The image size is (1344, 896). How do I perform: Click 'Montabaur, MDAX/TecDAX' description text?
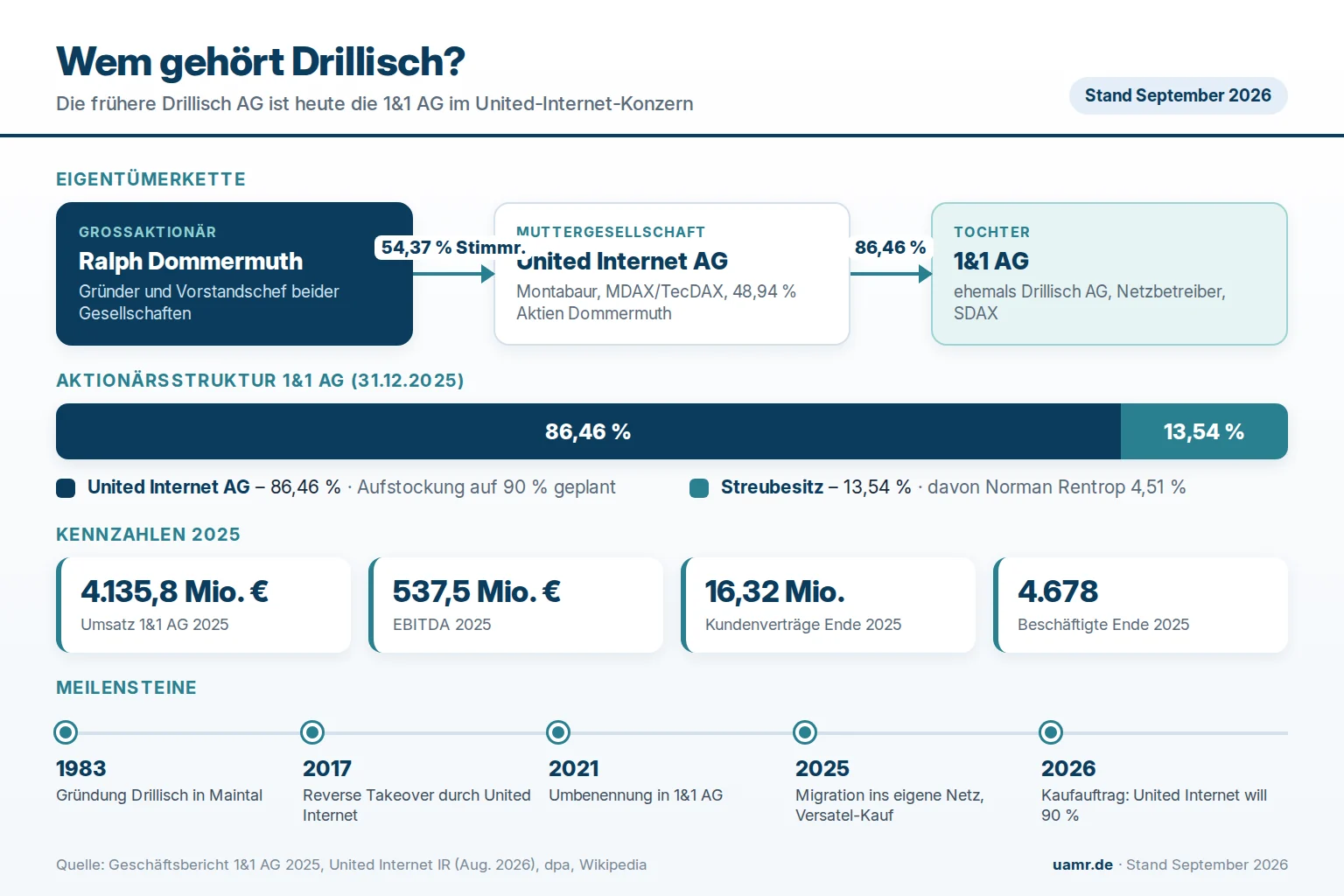pyautogui.click(x=656, y=302)
